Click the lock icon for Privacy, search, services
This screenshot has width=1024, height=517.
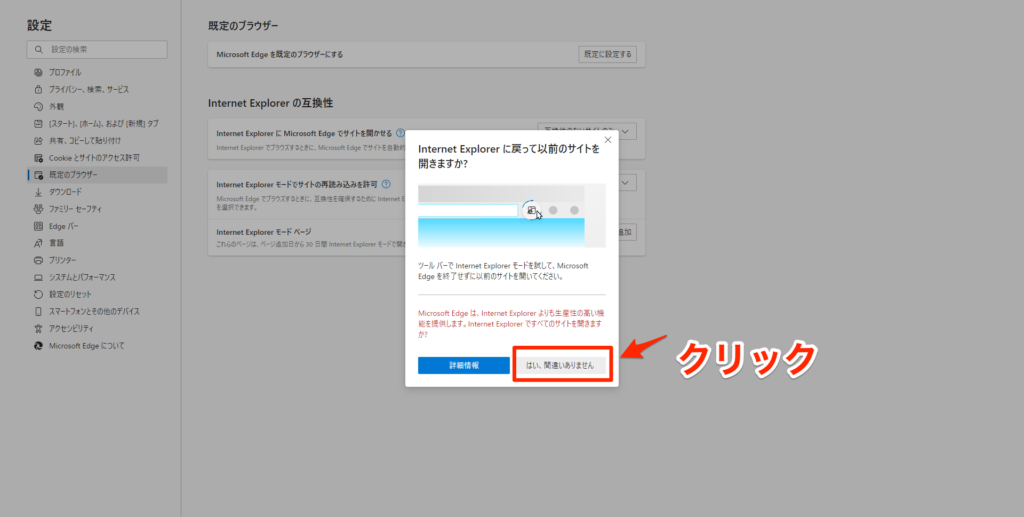tap(38, 89)
